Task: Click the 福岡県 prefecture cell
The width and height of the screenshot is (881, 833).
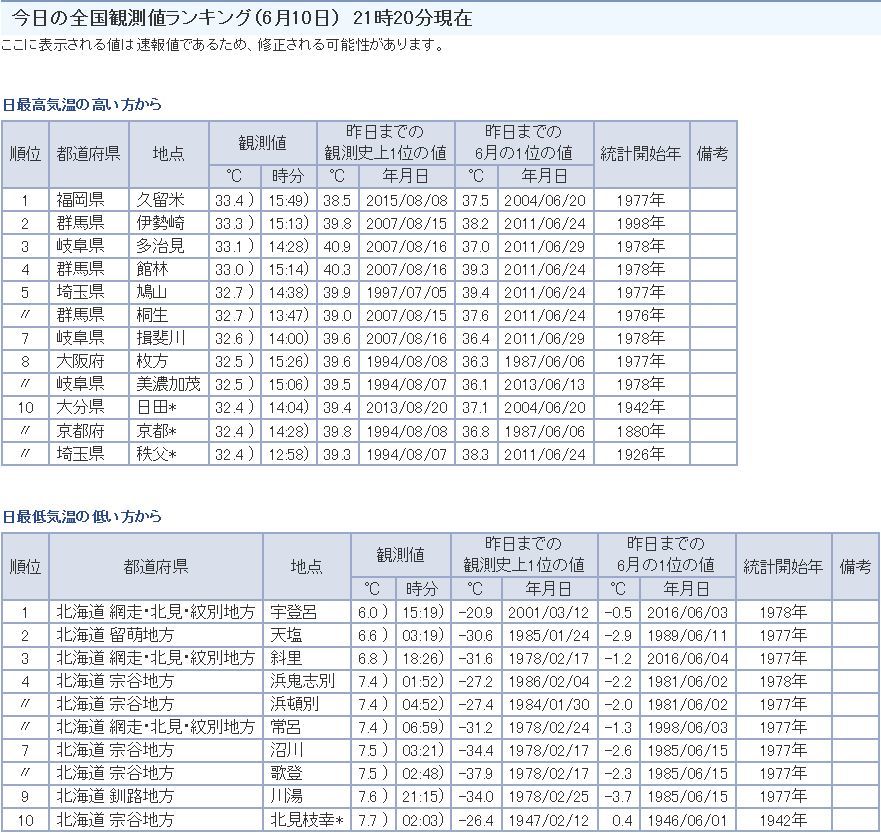Action: (80, 200)
